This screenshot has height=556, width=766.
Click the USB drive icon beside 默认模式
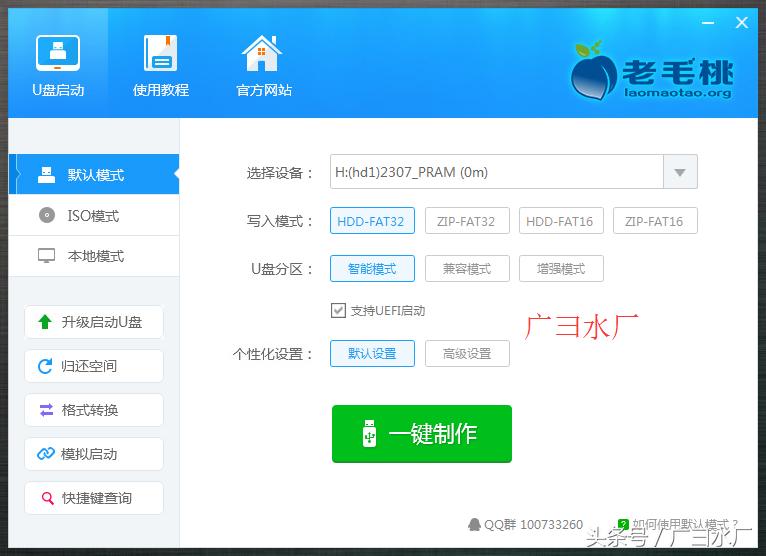pyautogui.click(x=46, y=174)
